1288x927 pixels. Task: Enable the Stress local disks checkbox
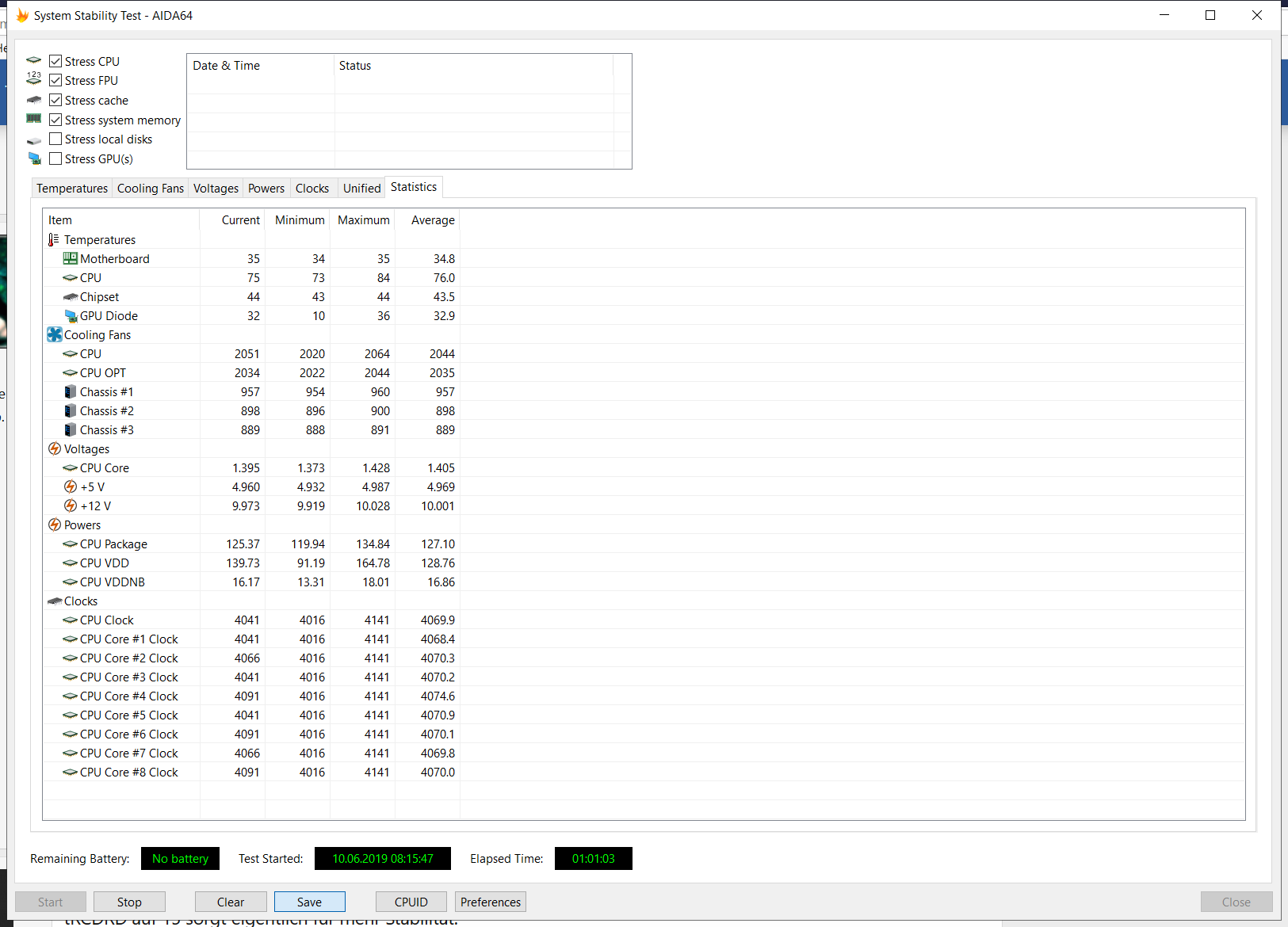(x=55, y=139)
